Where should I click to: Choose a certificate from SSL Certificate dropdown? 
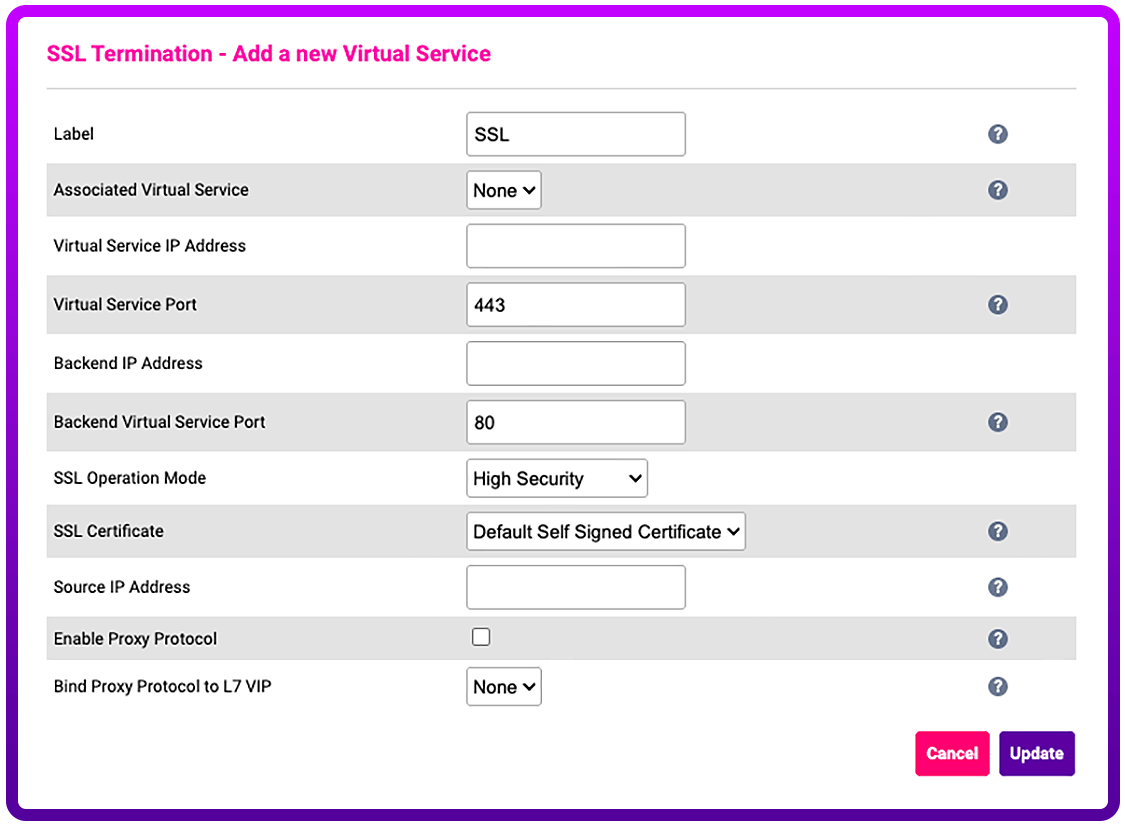pos(606,532)
